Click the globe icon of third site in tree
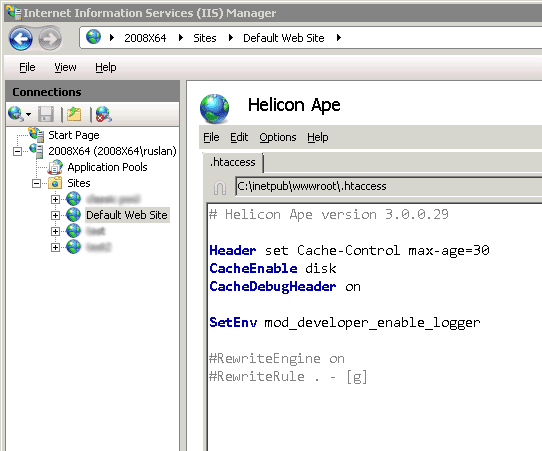The image size is (542, 451). pyautogui.click(x=73, y=231)
